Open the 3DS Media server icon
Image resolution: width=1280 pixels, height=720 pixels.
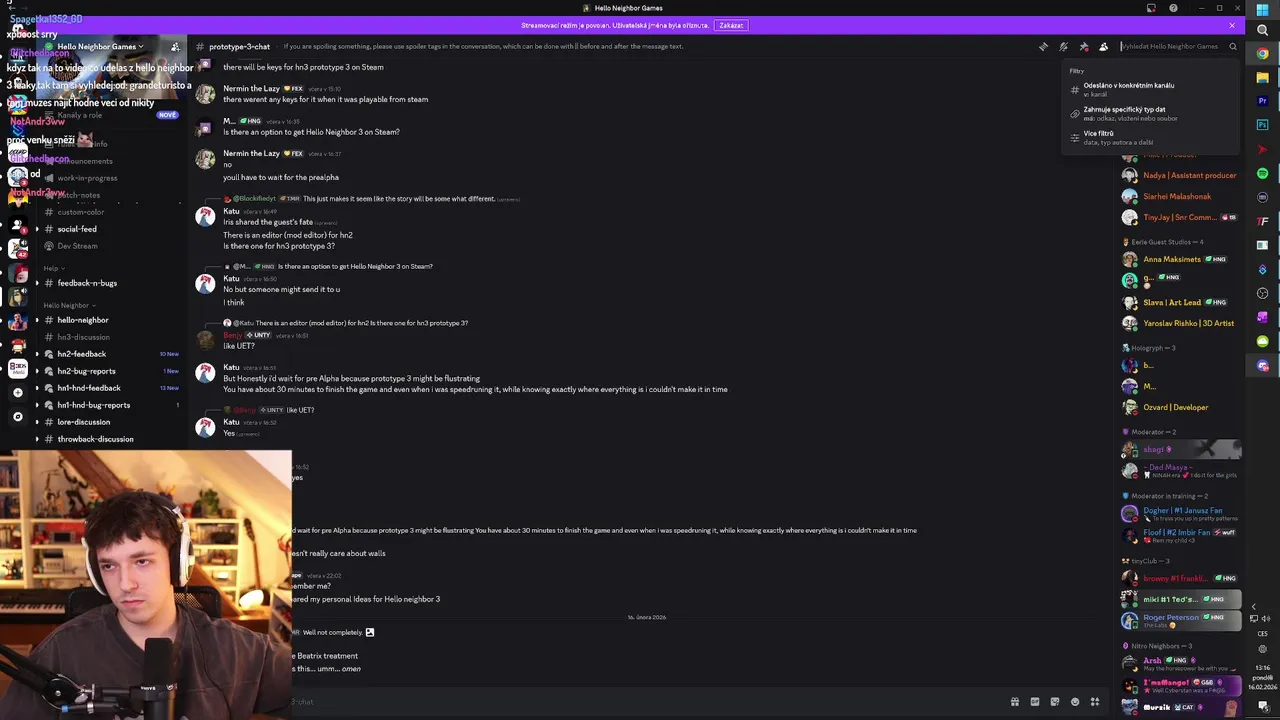17,368
